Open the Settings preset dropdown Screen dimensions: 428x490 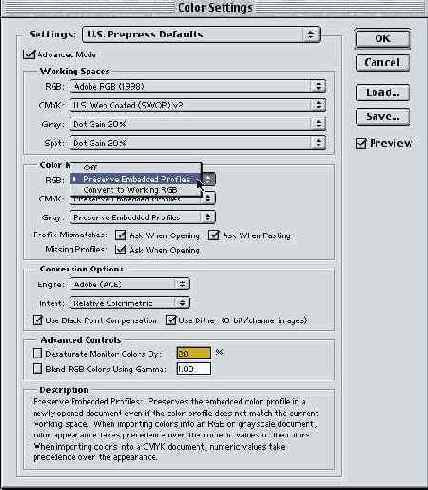(201, 35)
